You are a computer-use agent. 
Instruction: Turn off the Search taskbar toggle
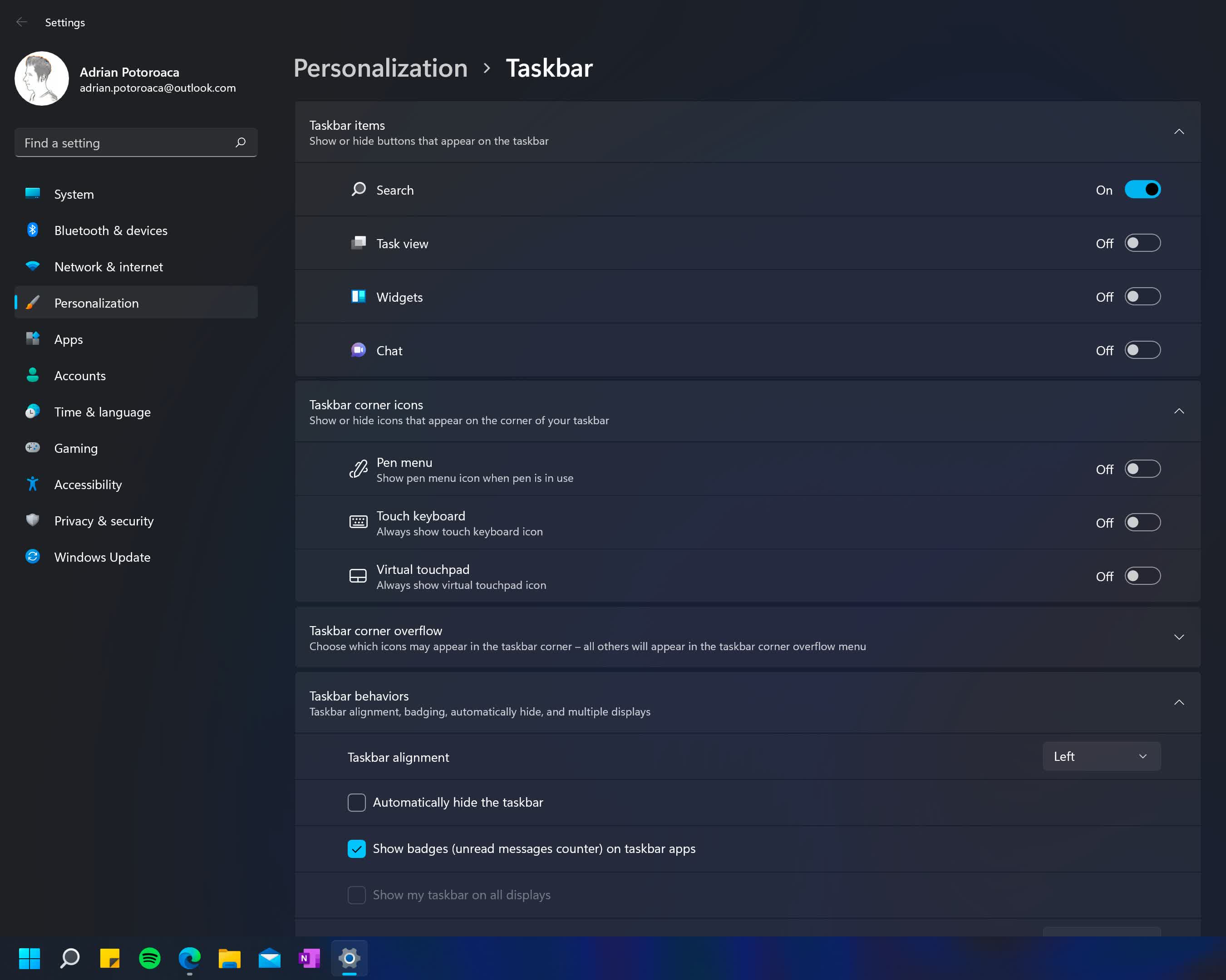pos(1142,190)
